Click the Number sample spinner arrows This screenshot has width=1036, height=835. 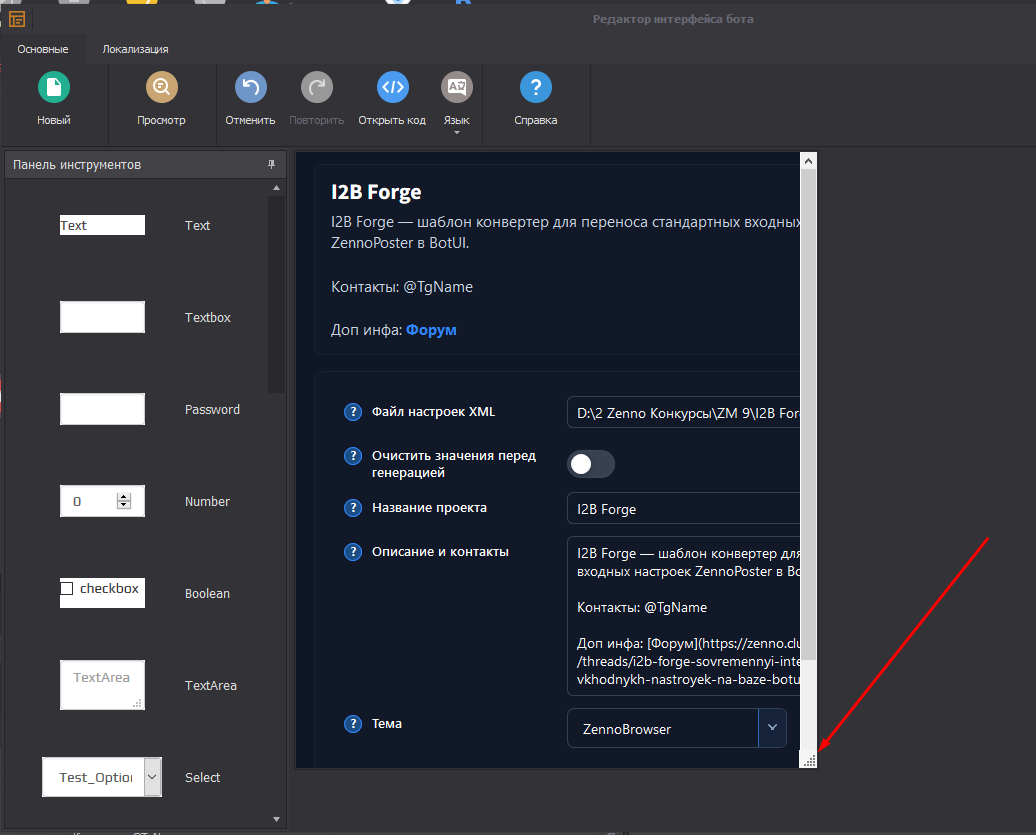124,501
